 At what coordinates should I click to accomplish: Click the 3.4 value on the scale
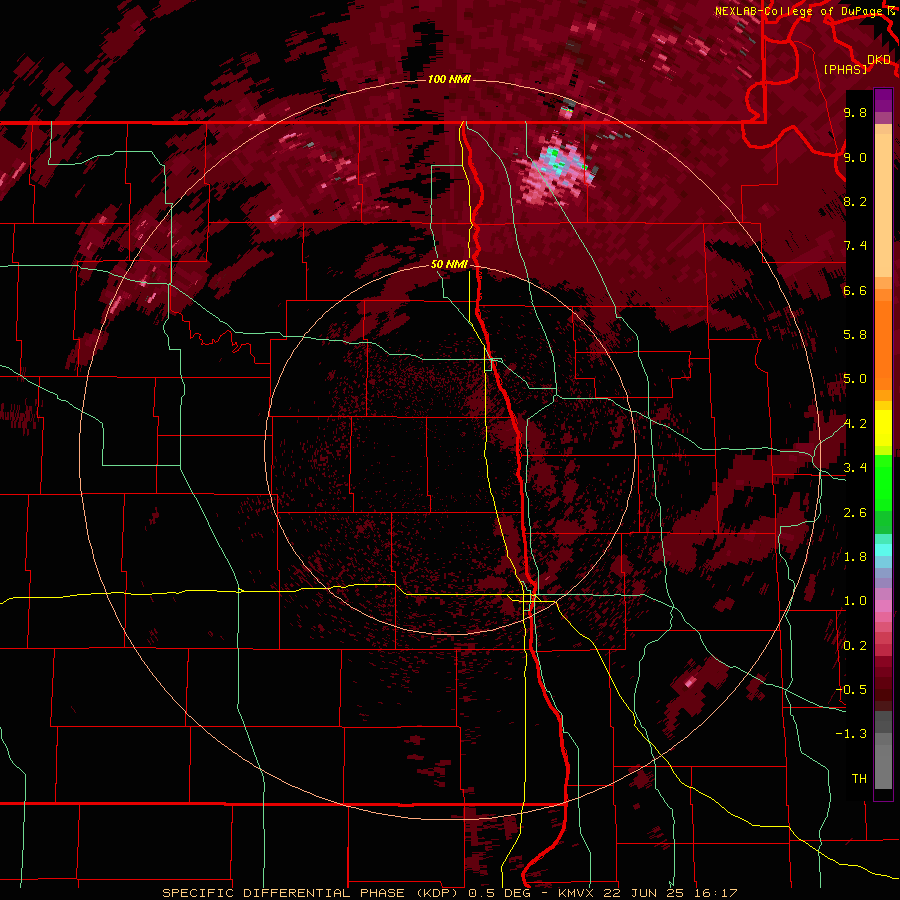pyautogui.click(x=855, y=468)
